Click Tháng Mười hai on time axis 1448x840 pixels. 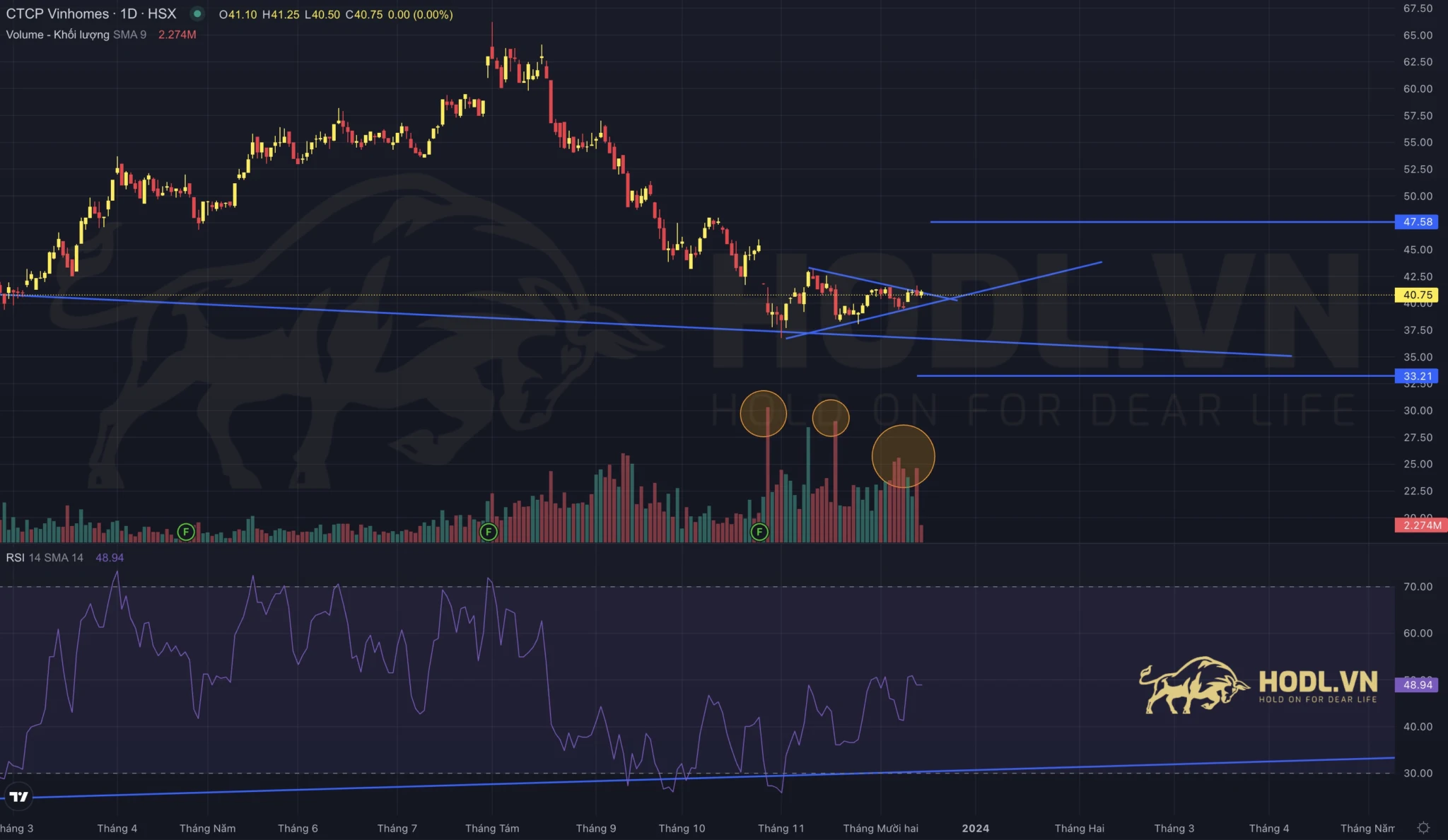coord(880,828)
